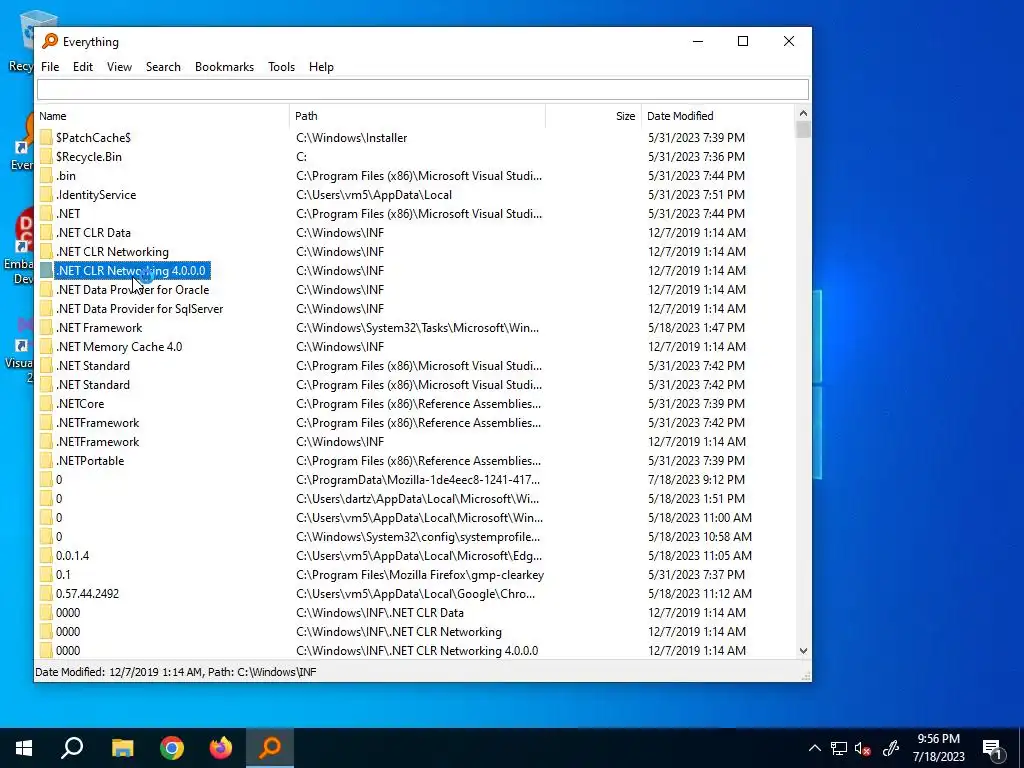The height and width of the screenshot is (768, 1024).
Task: Open the File menu
Action: (50, 67)
